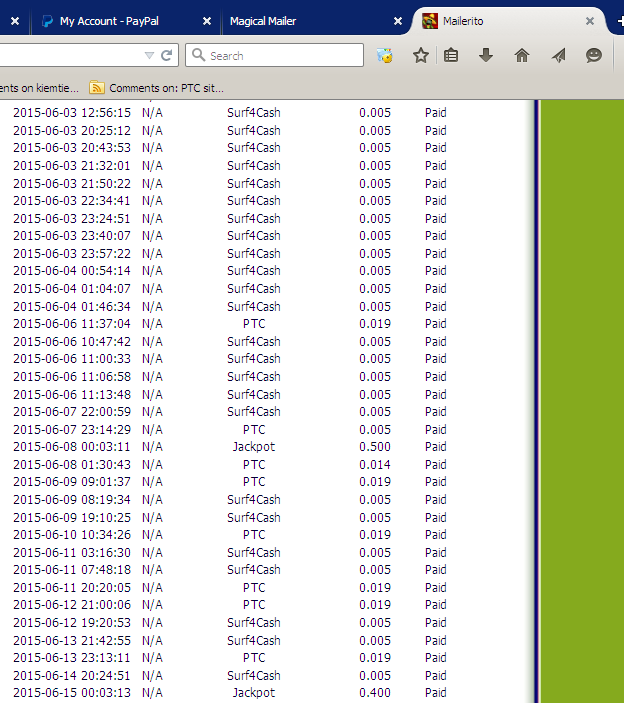Click PTC in the 2015-06-12 21:00:06 row
This screenshot has height=703, width=624.
point(254,605)
